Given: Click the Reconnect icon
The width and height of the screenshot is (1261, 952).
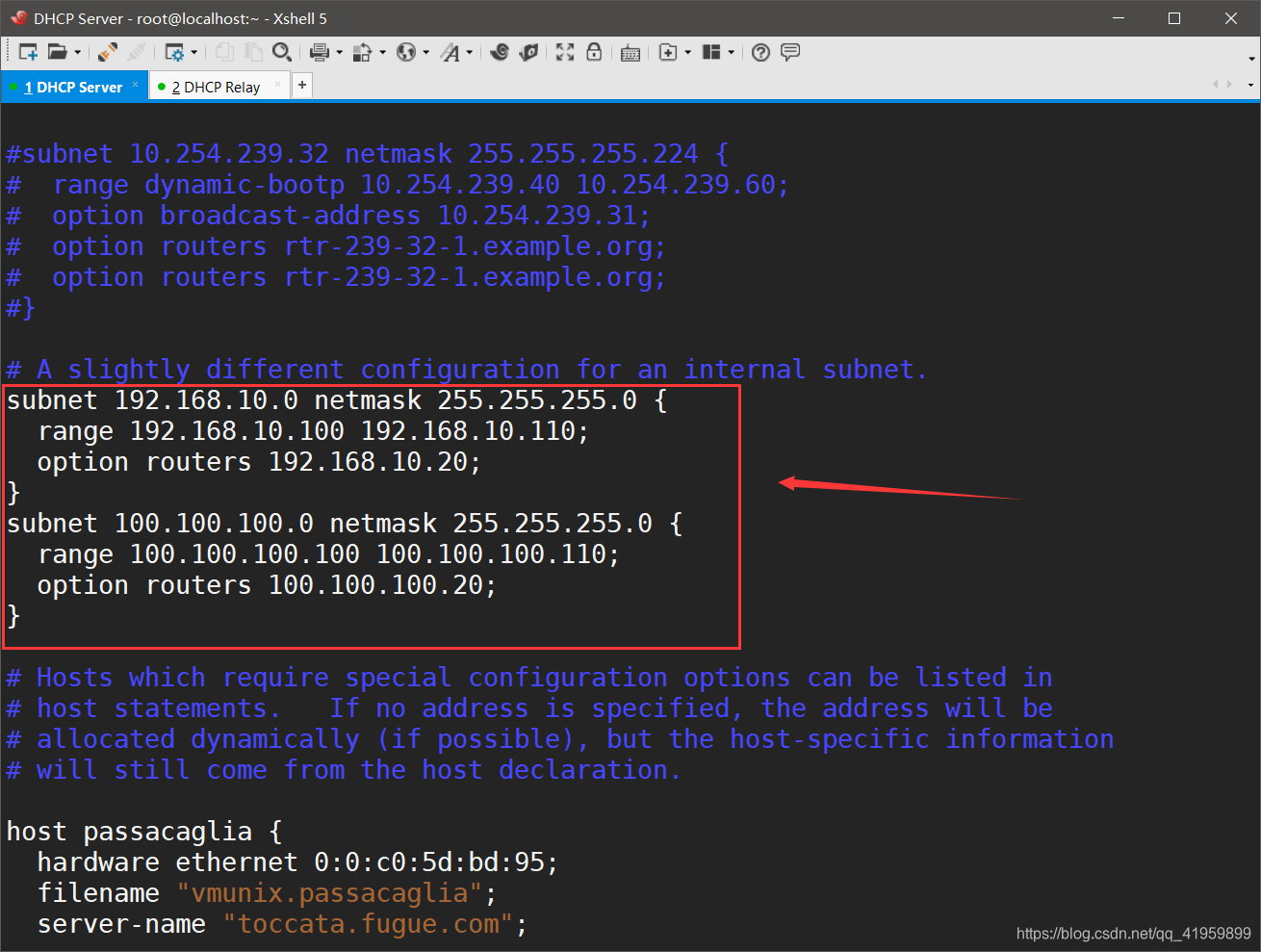Looking at the screenshot, I should (108, 52).
